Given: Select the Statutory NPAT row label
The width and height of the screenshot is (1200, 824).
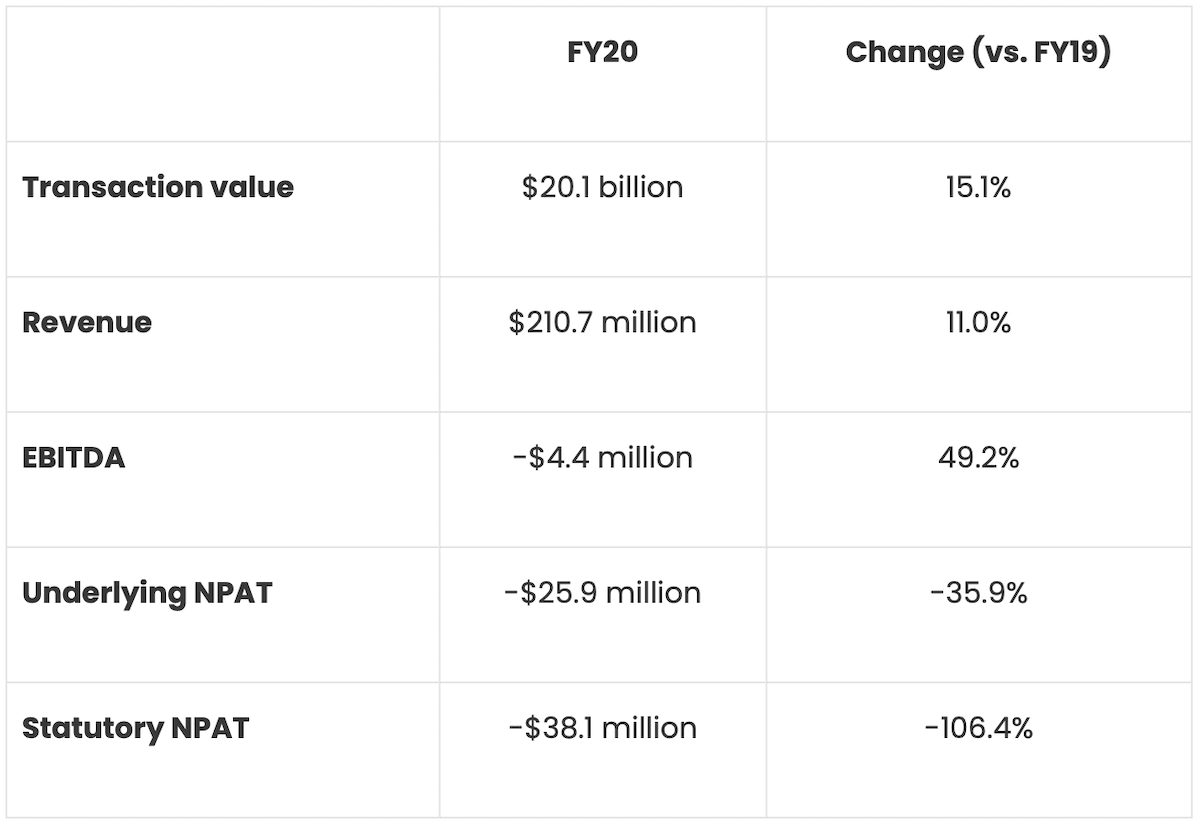Looking at the screenshot, I should point(135,727).
